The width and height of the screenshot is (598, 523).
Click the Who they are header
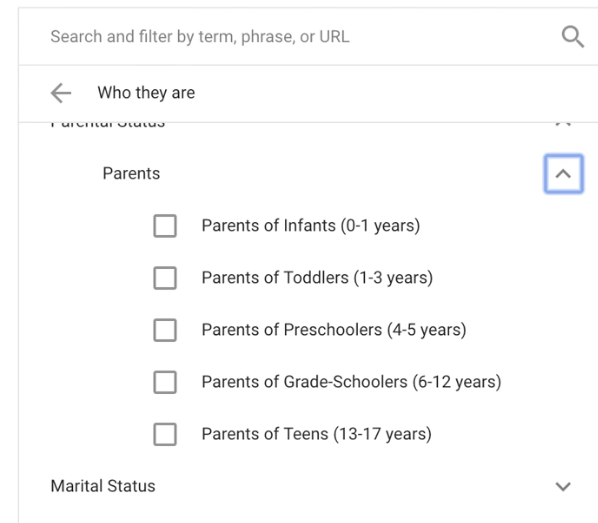[146, 93]
